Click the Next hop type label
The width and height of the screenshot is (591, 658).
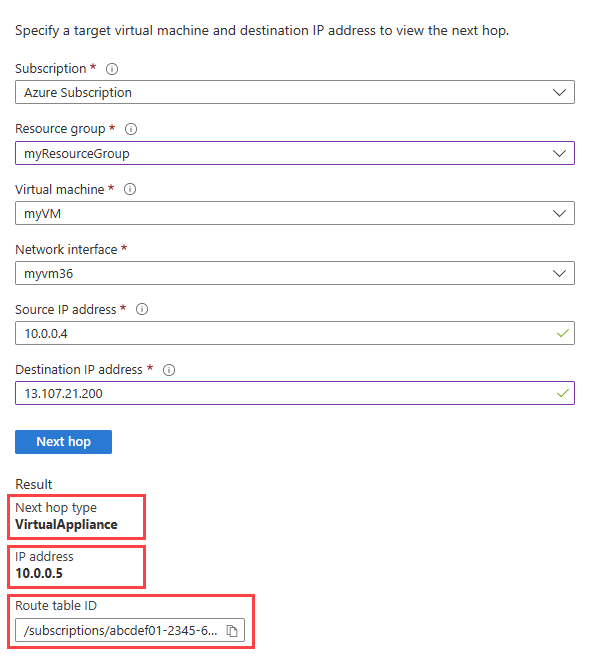(x=56, y=508)
